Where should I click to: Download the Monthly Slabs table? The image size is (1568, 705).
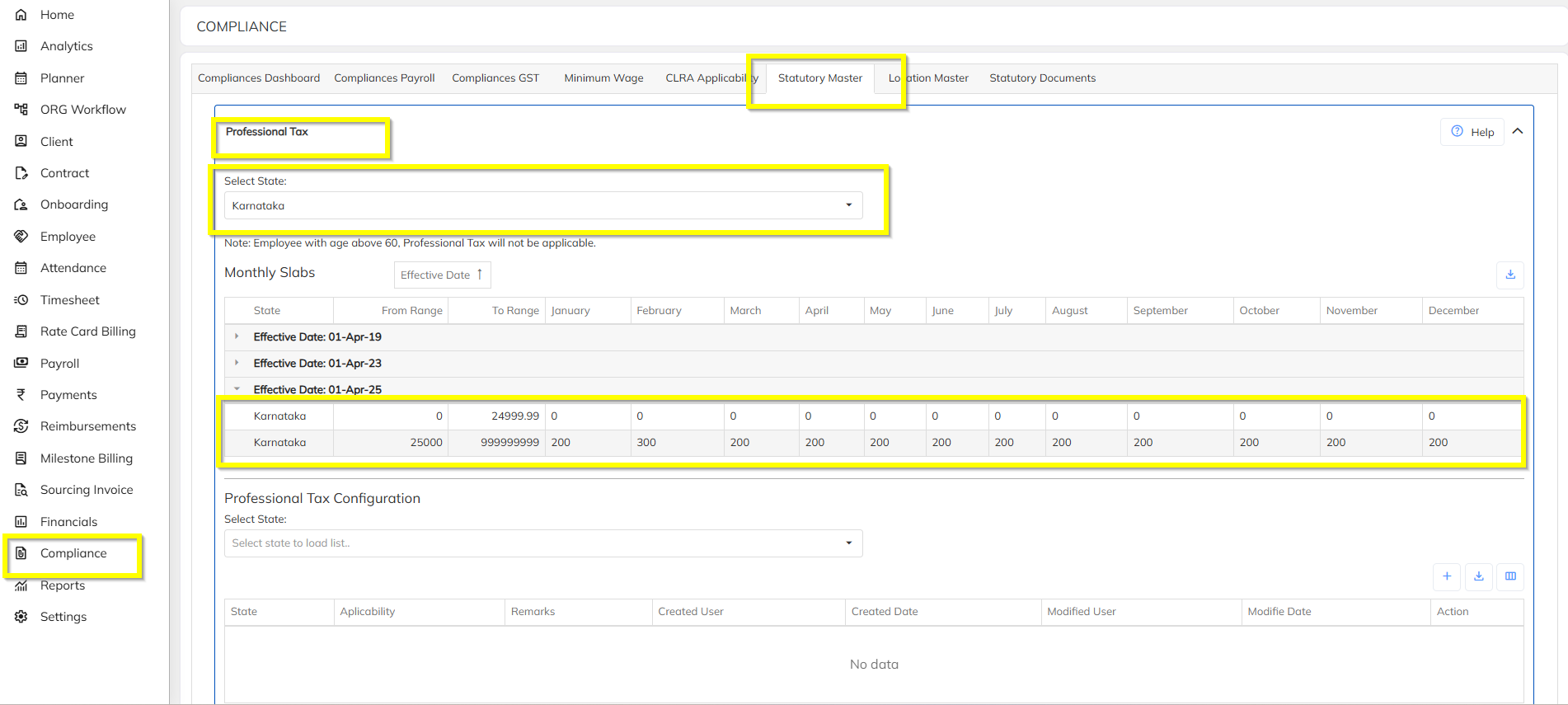1510,275
